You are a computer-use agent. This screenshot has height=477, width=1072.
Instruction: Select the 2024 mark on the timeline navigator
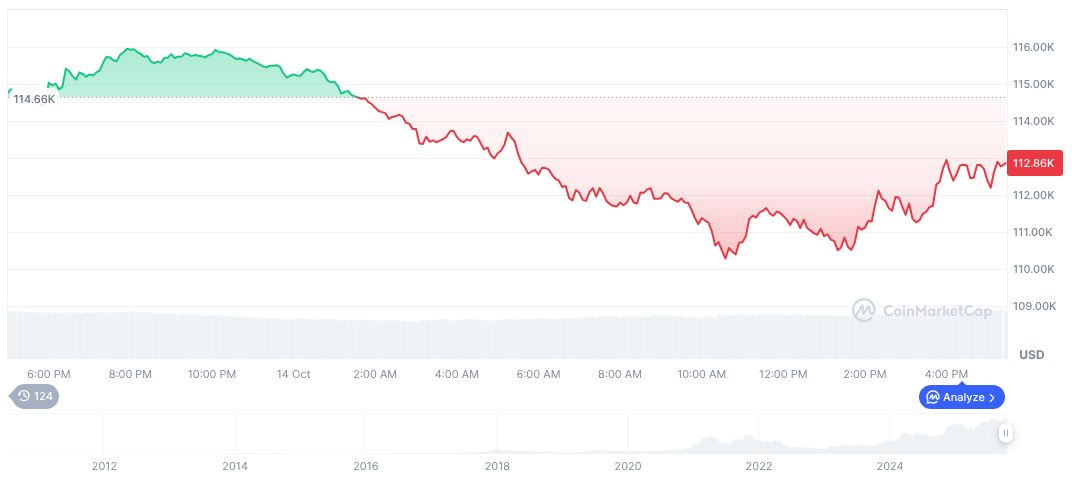click(x=890, y=466)
